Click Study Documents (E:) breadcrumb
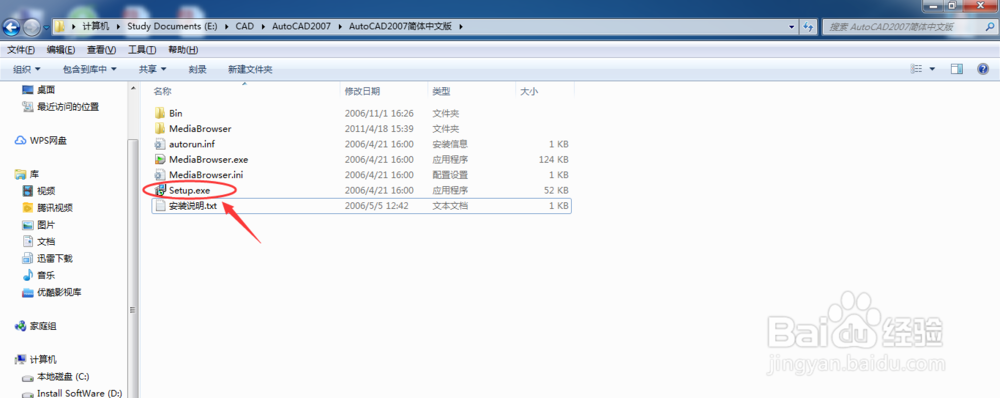The height and width of the screenshot is (398, 1000). [172, 27]
